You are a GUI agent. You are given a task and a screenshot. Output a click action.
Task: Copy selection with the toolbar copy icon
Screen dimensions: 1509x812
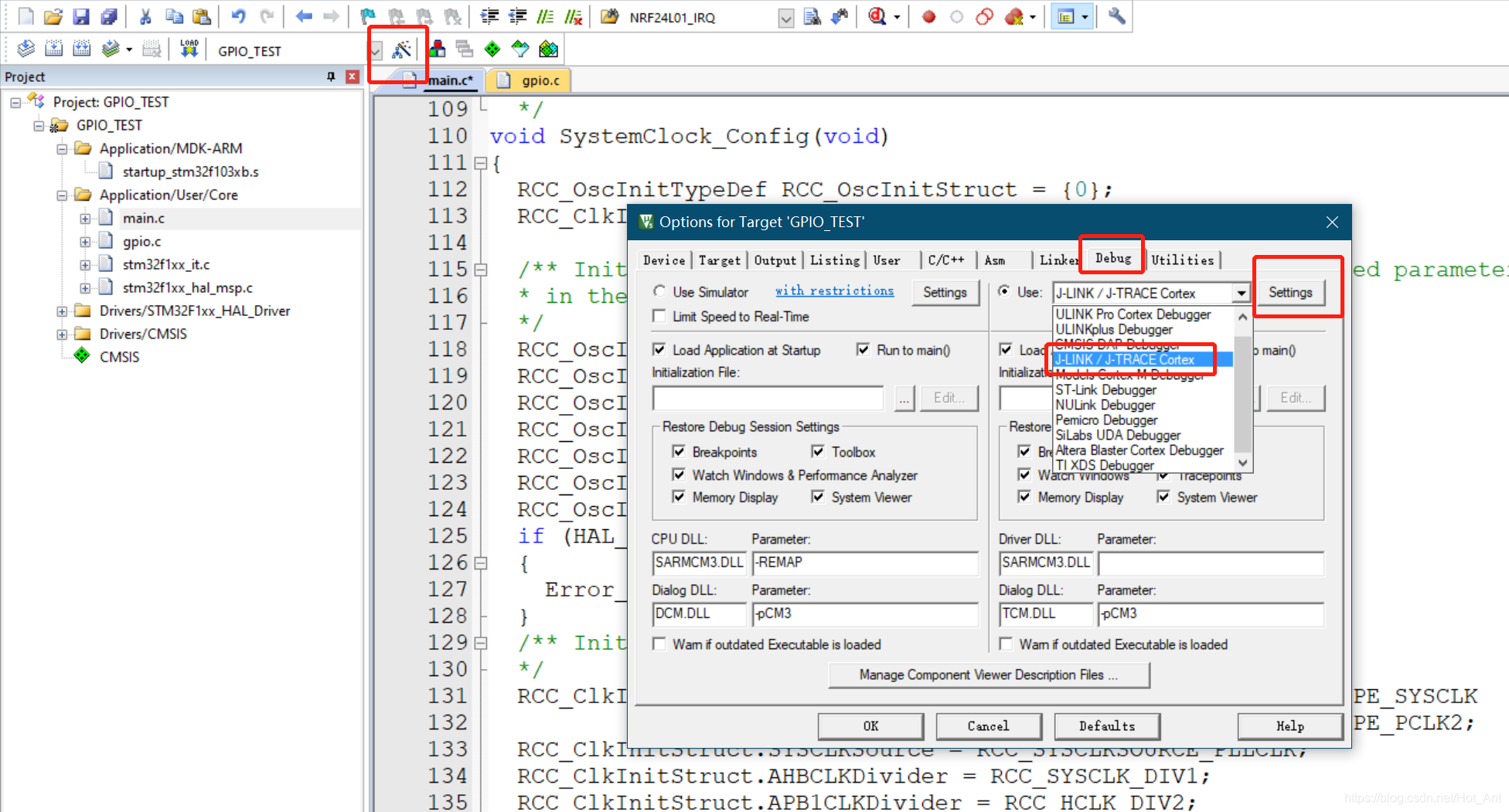(174, 16)
